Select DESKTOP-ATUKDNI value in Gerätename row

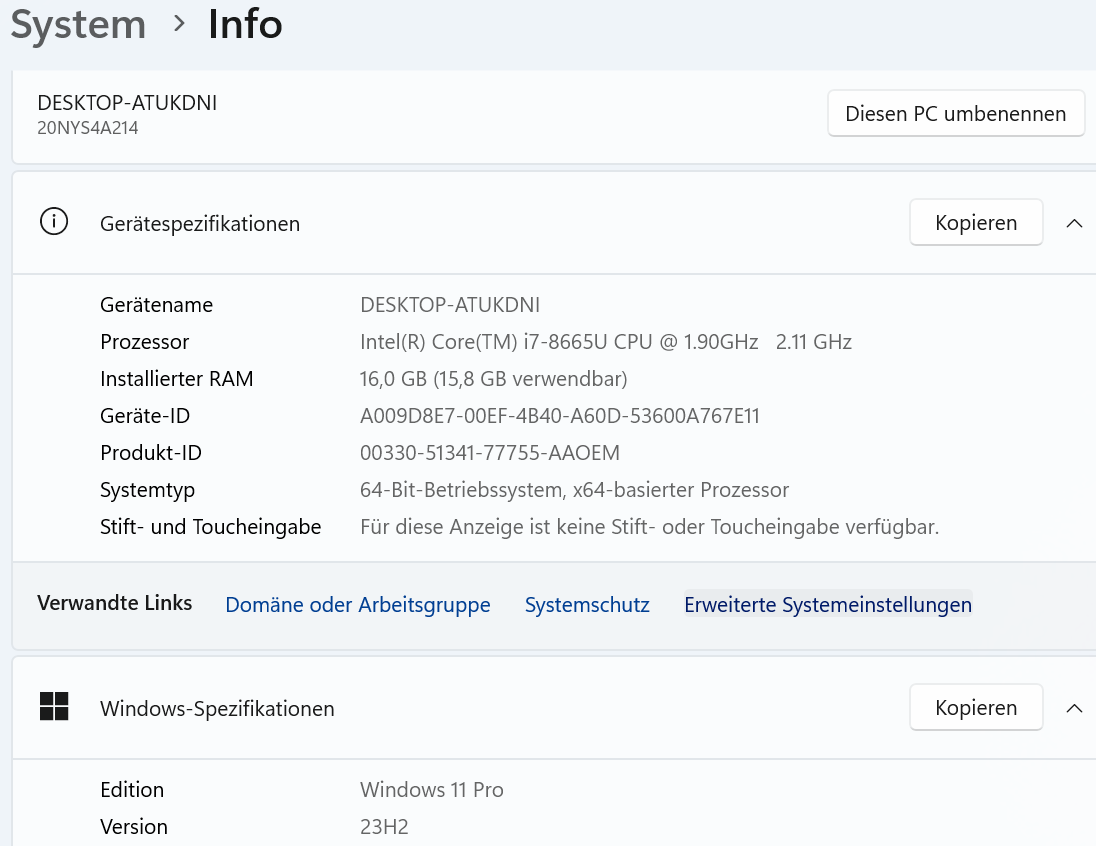click(450, 305)
